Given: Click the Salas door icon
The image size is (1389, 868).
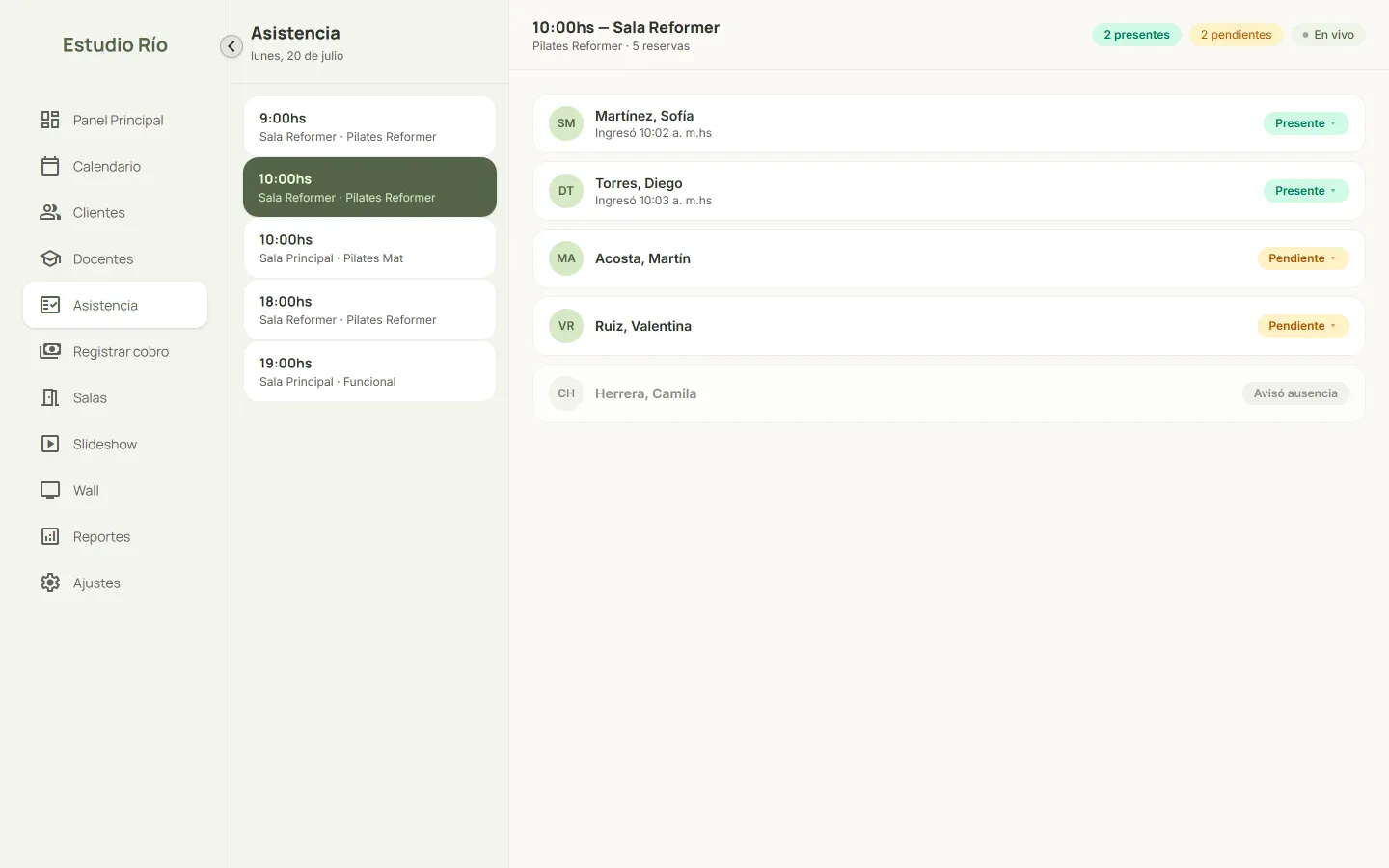Looking at the screenshot, I should [x=50, y=397].
